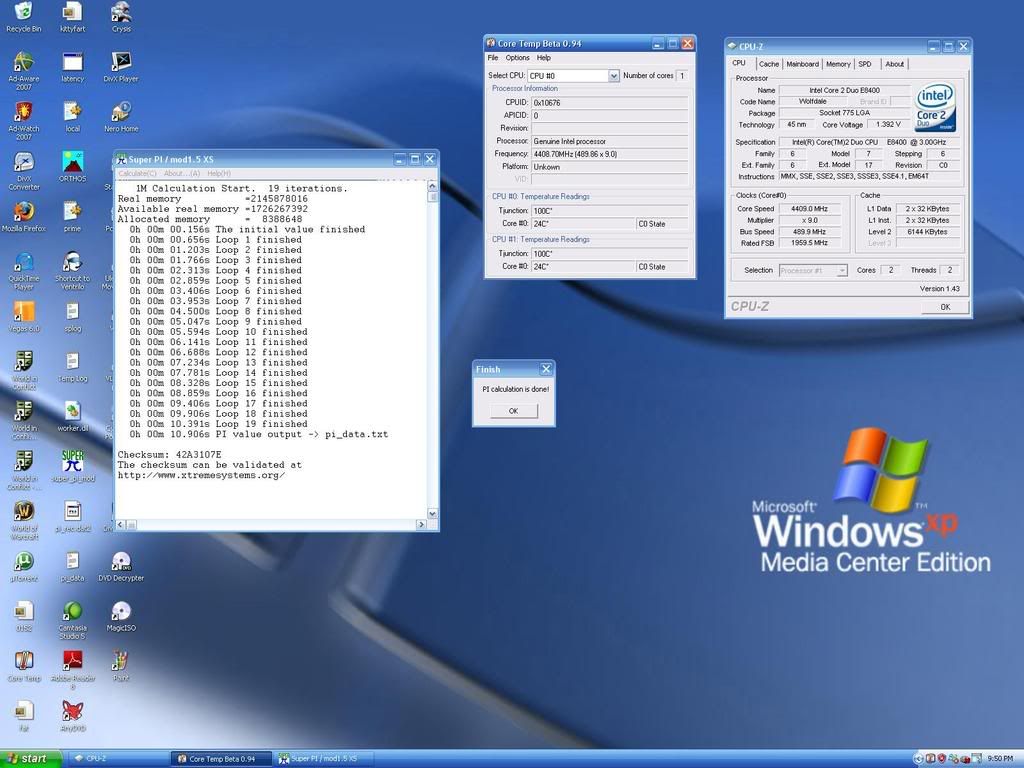Switch to the CPU tab in CPU-Z
This screenshot has width=1024, height=768.
[739, 63]
